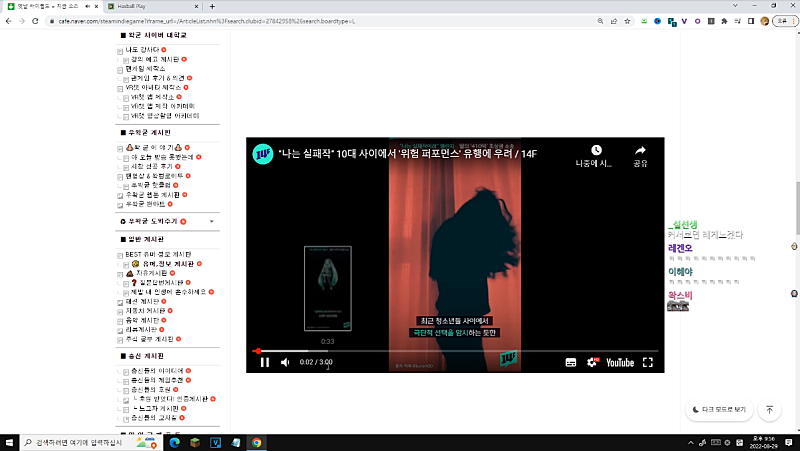The height and width of the screenshot is (451, 800).
Task: Open the 음악 게시판 board
Action: click(x=142, y=320)
